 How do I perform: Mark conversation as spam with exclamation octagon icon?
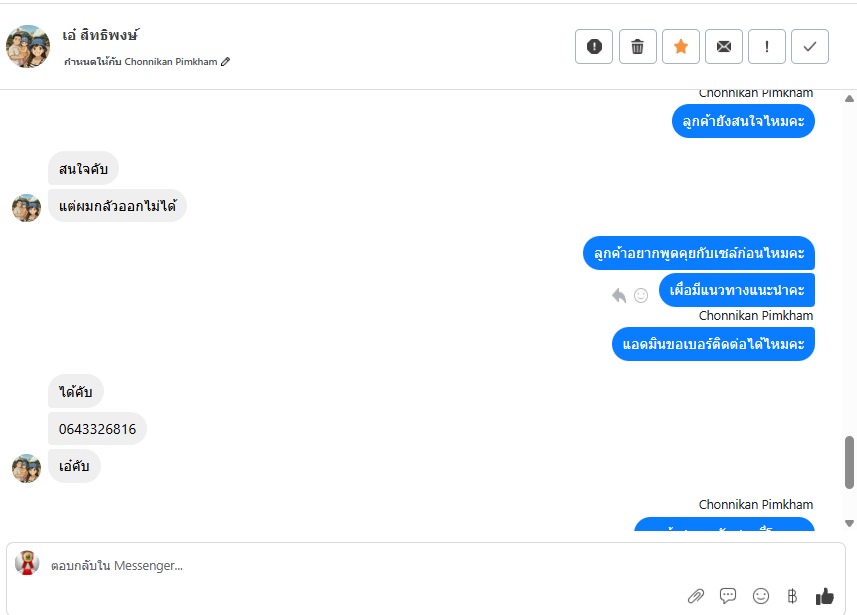tap(594, 46)
